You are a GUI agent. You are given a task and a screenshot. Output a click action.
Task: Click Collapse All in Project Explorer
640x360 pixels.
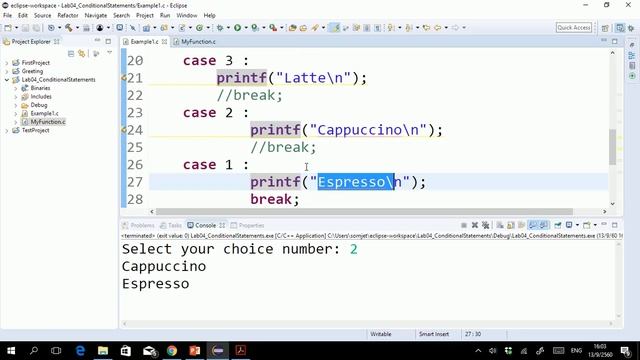click(71, 53)
